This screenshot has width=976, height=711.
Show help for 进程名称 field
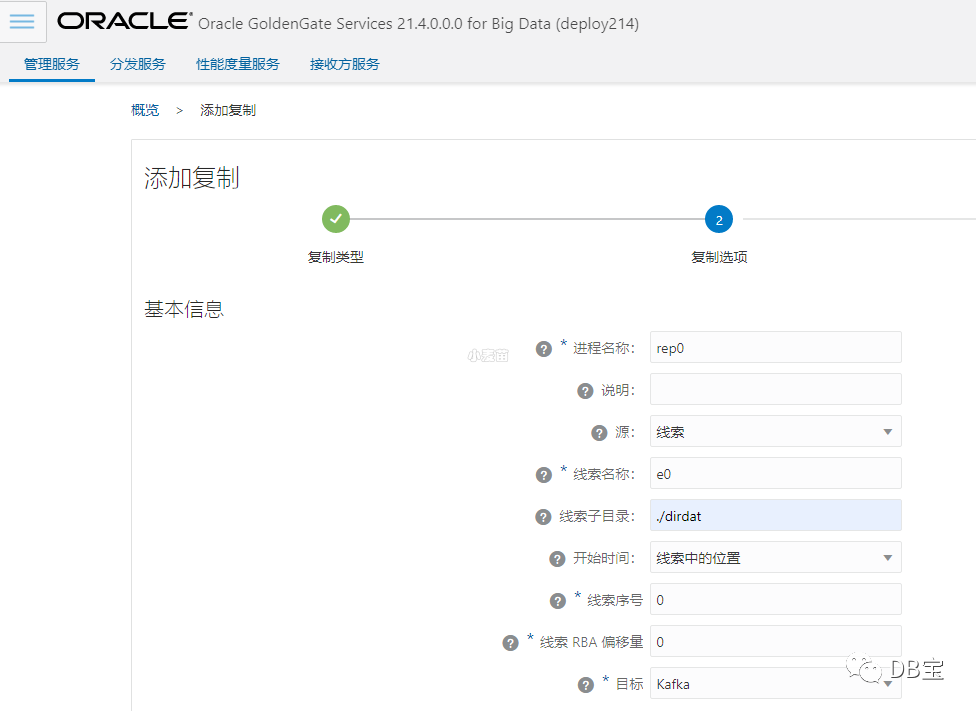point(543,349)
